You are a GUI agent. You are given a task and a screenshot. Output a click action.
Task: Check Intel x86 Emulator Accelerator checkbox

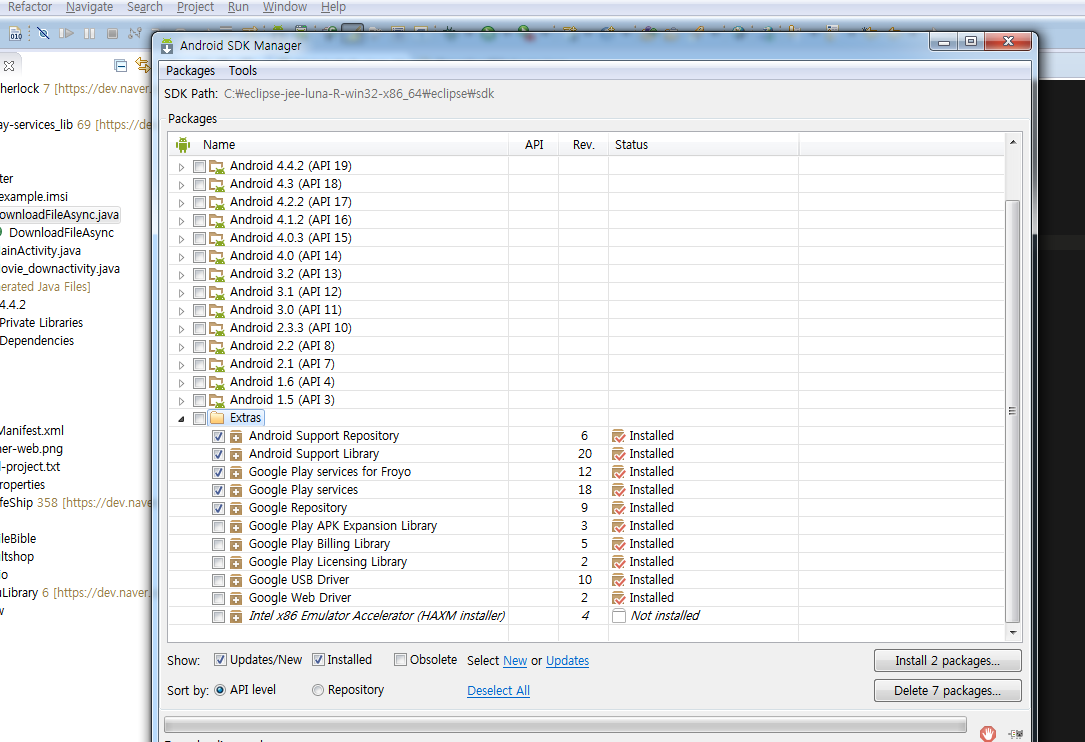click(x=218, y=616)
